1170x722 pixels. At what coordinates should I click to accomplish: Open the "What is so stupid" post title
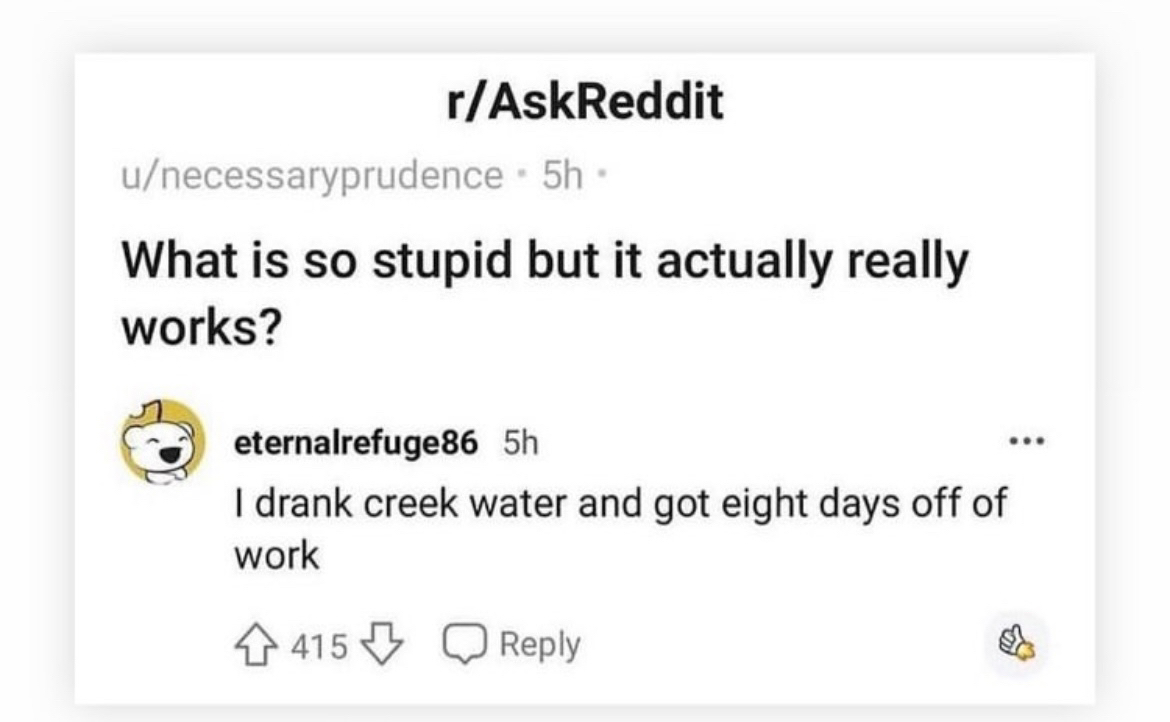coord(545,295)
